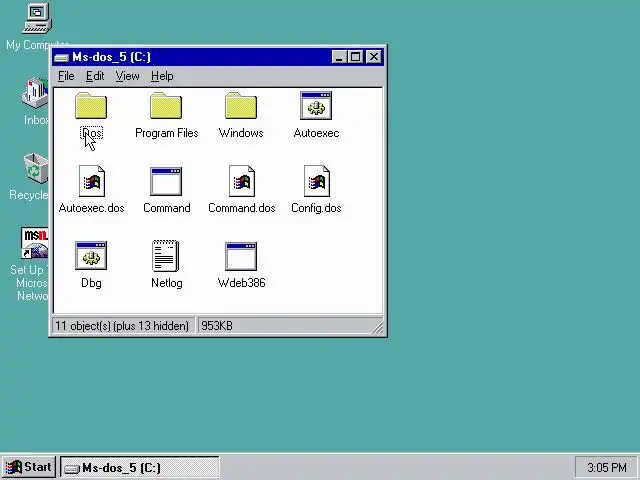Open the Help menu
This screenshot has width=640, height=480.
tap(162, 76)
